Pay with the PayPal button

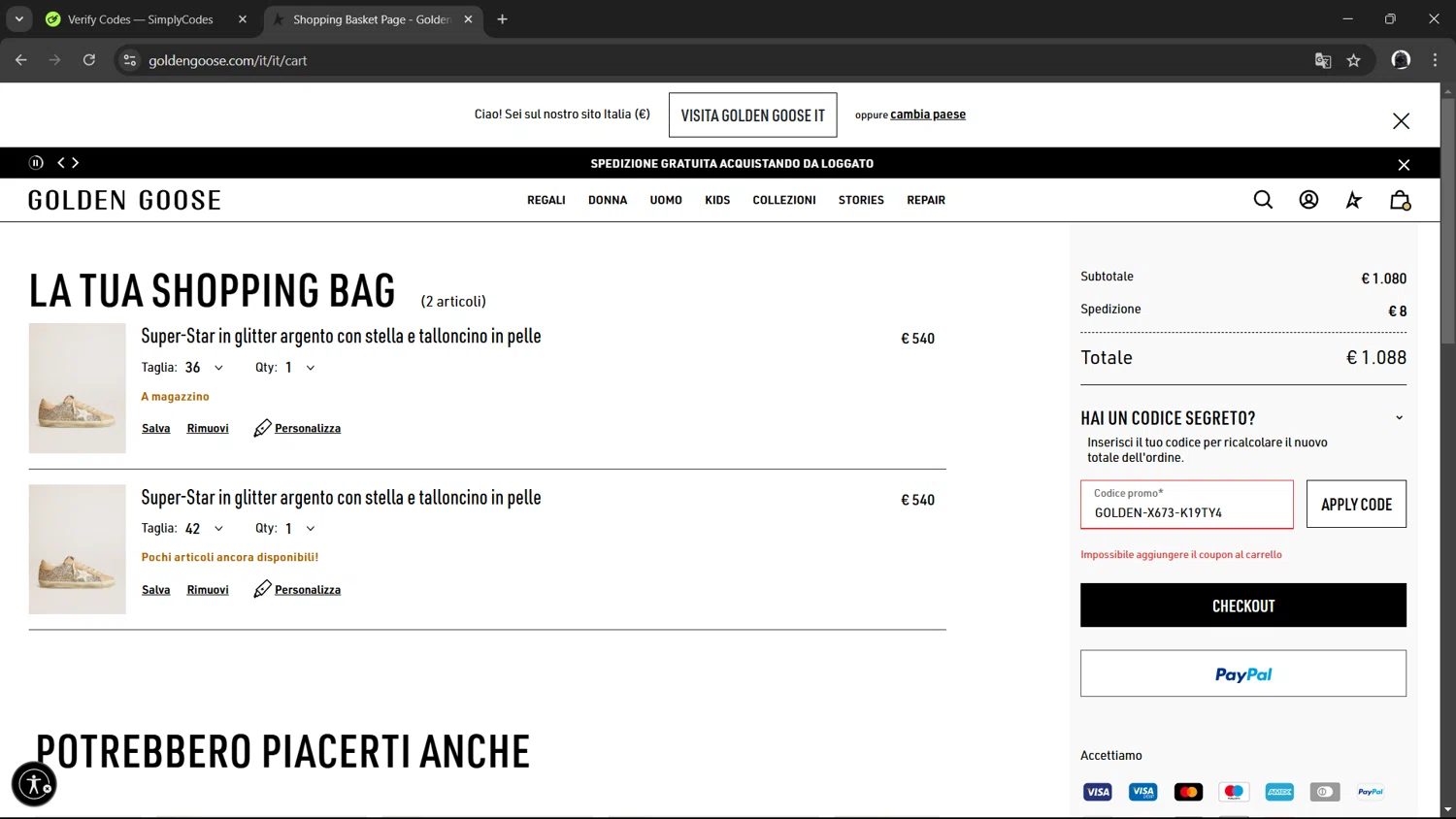coord(1243,673)
